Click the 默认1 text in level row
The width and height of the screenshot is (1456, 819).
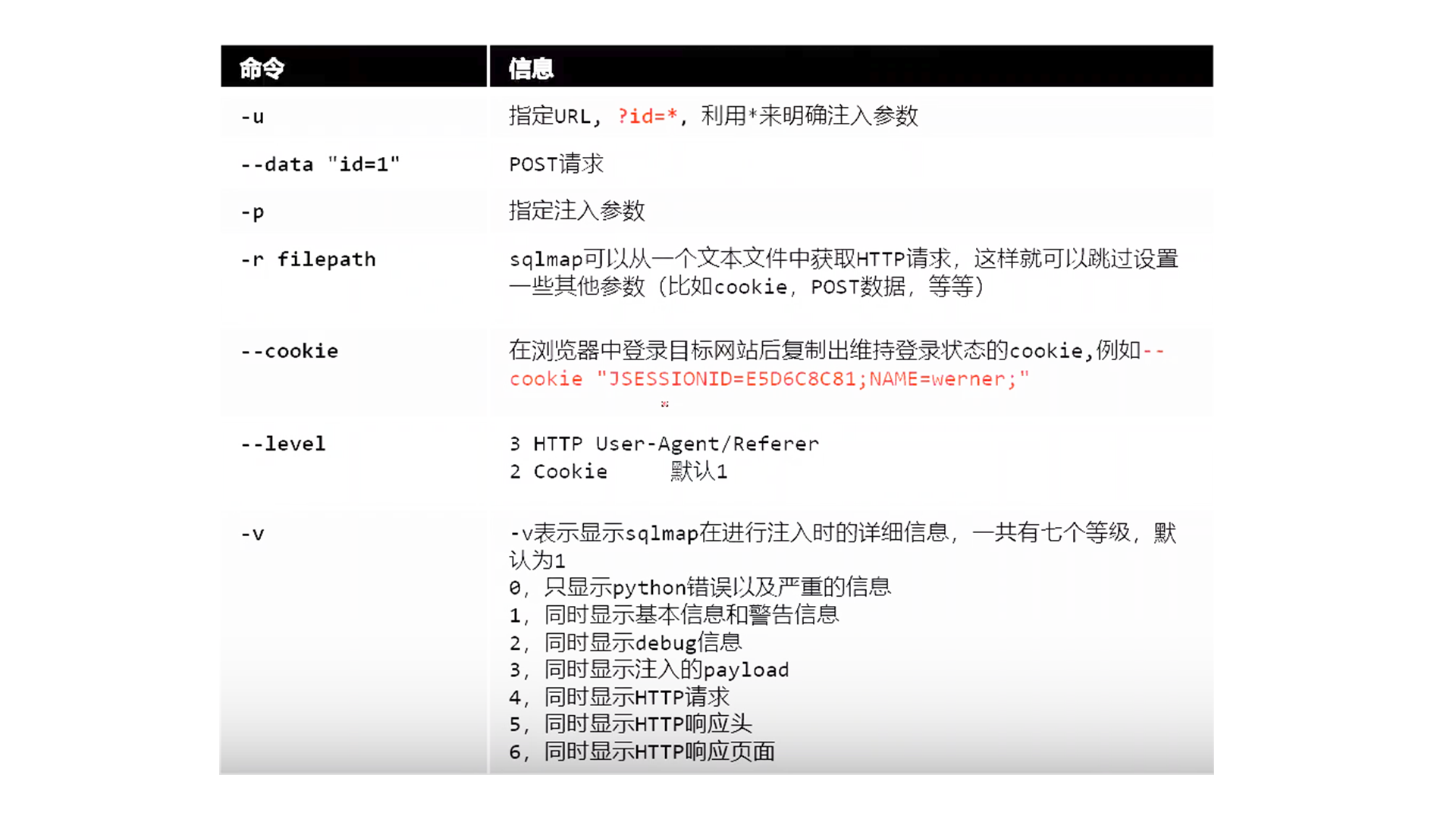click(699, 472)
